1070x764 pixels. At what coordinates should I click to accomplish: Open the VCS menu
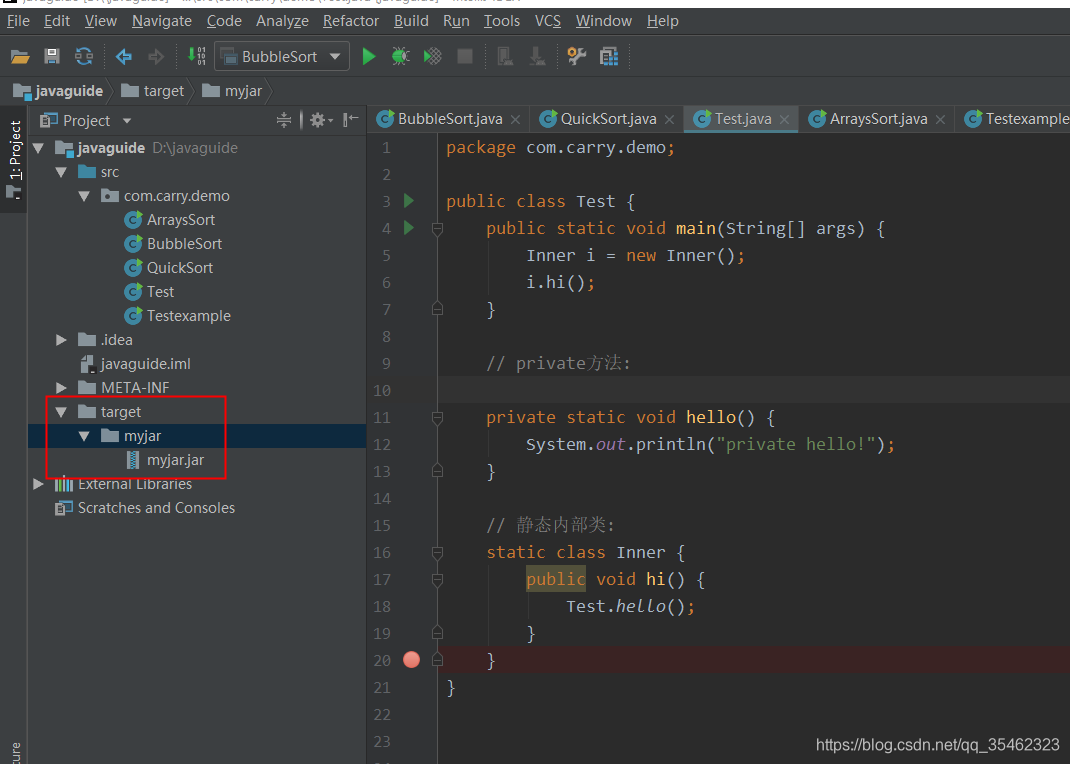click(547, 21)
